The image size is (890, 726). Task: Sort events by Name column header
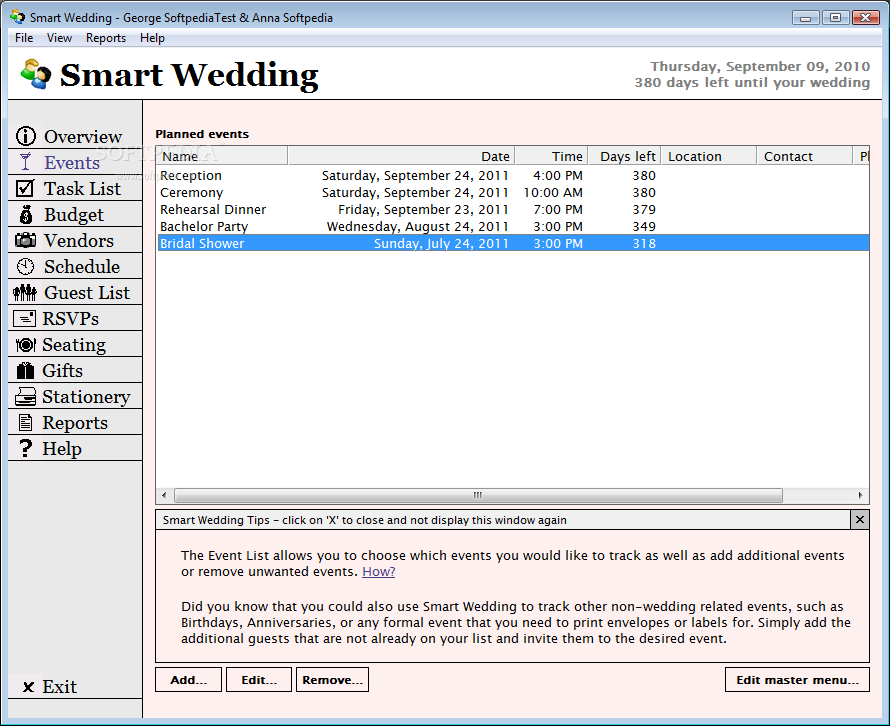222,156
